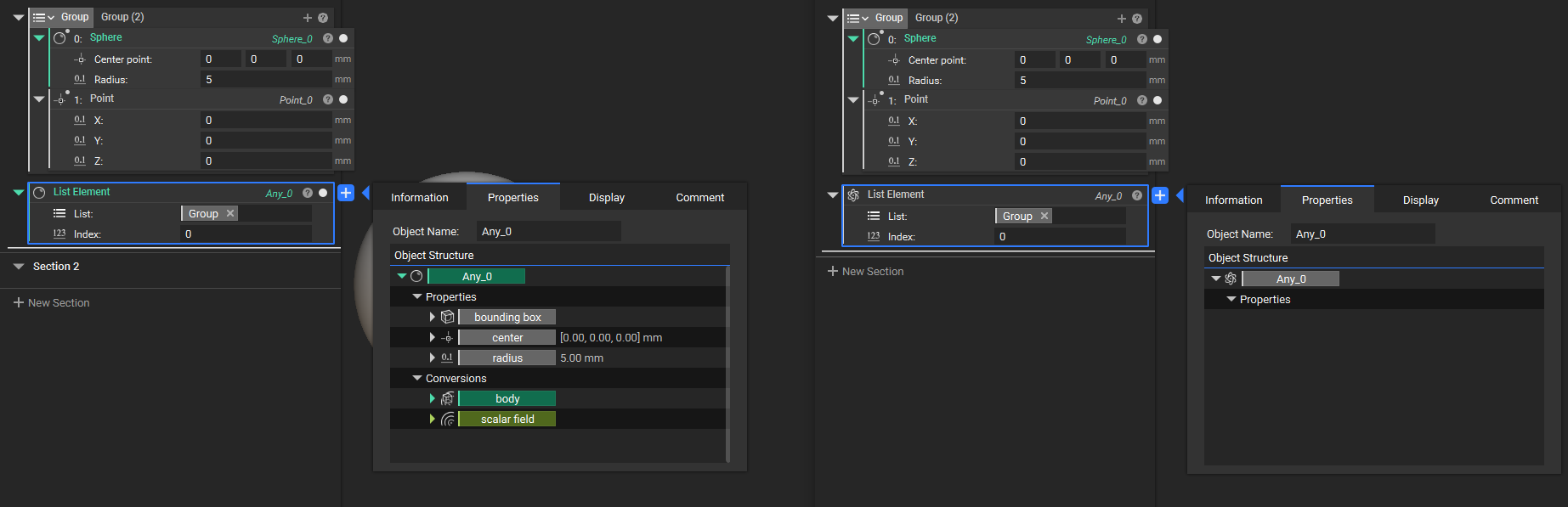1568x507 pixels.
Task: Collapse the Conversions group
Action: pos(416,378)
